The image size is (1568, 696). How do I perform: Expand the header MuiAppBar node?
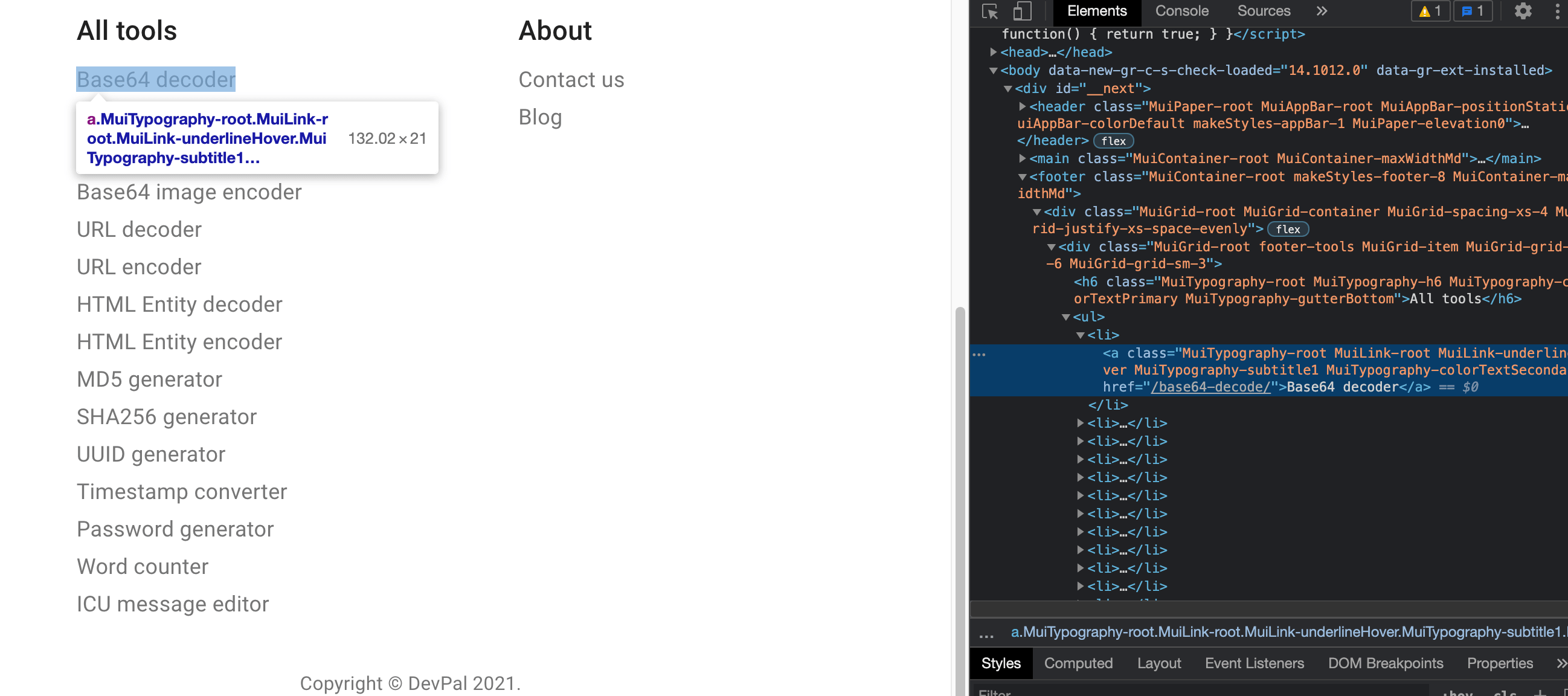(x=1023, y=106)
